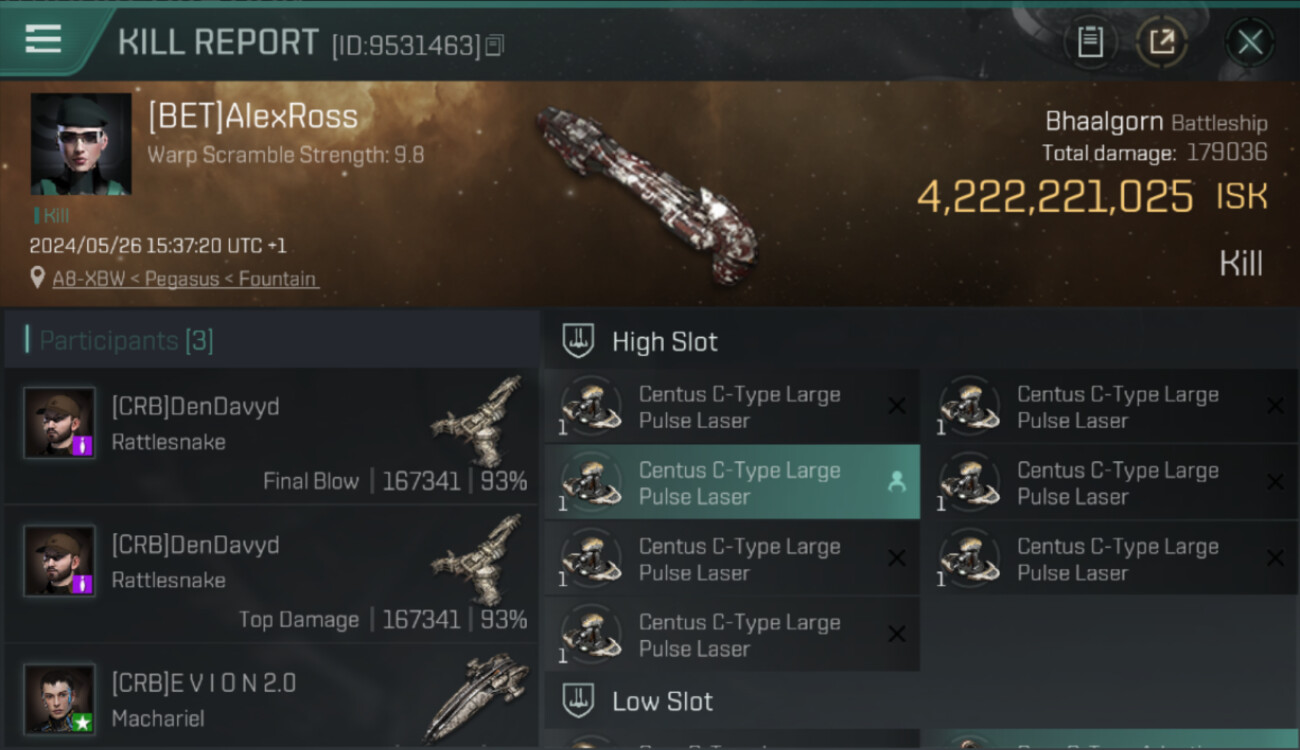This screenshot has width=1300, height=750.
Task: Copy the kill report ID
Action: 496,45
